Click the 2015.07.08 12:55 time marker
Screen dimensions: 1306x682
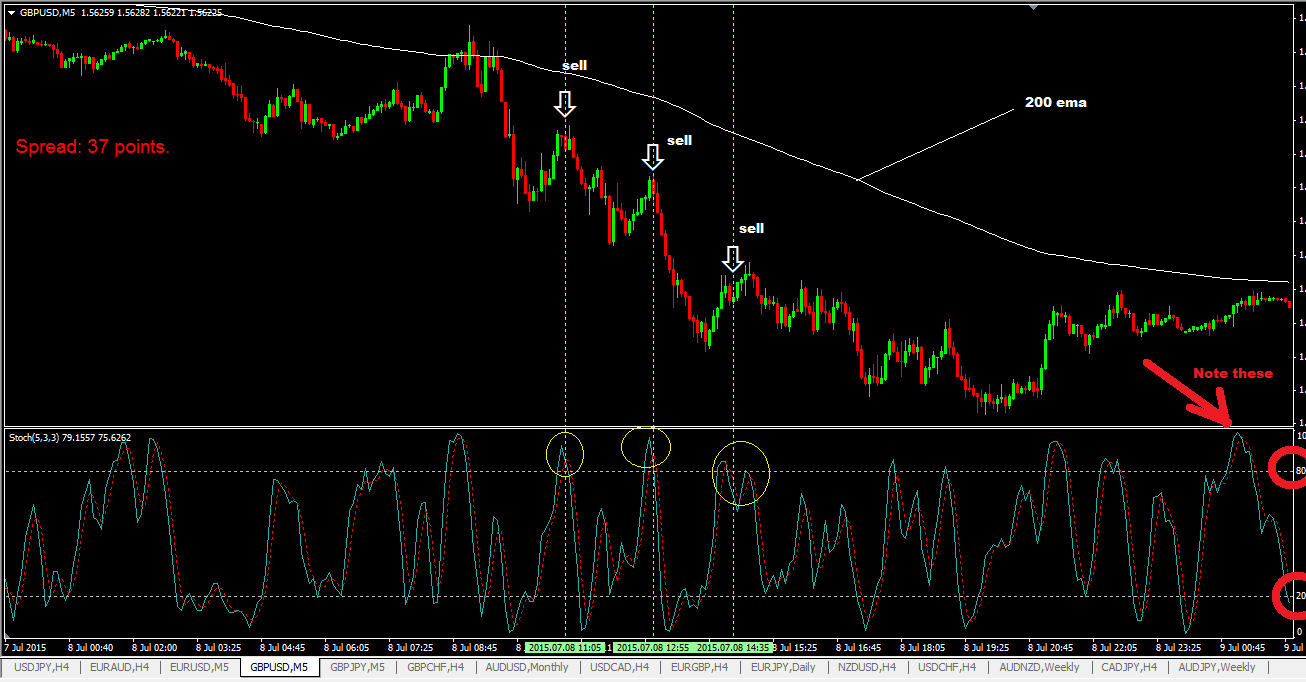click(x=653, y=647)
